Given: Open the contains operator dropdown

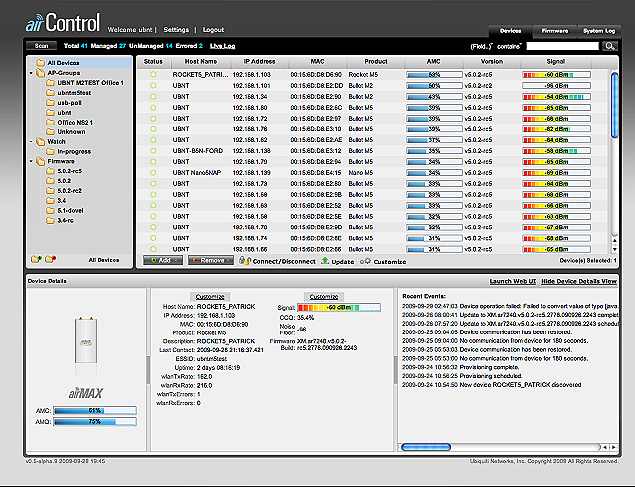Looking at the screenshot, I should tap(509, 47).
